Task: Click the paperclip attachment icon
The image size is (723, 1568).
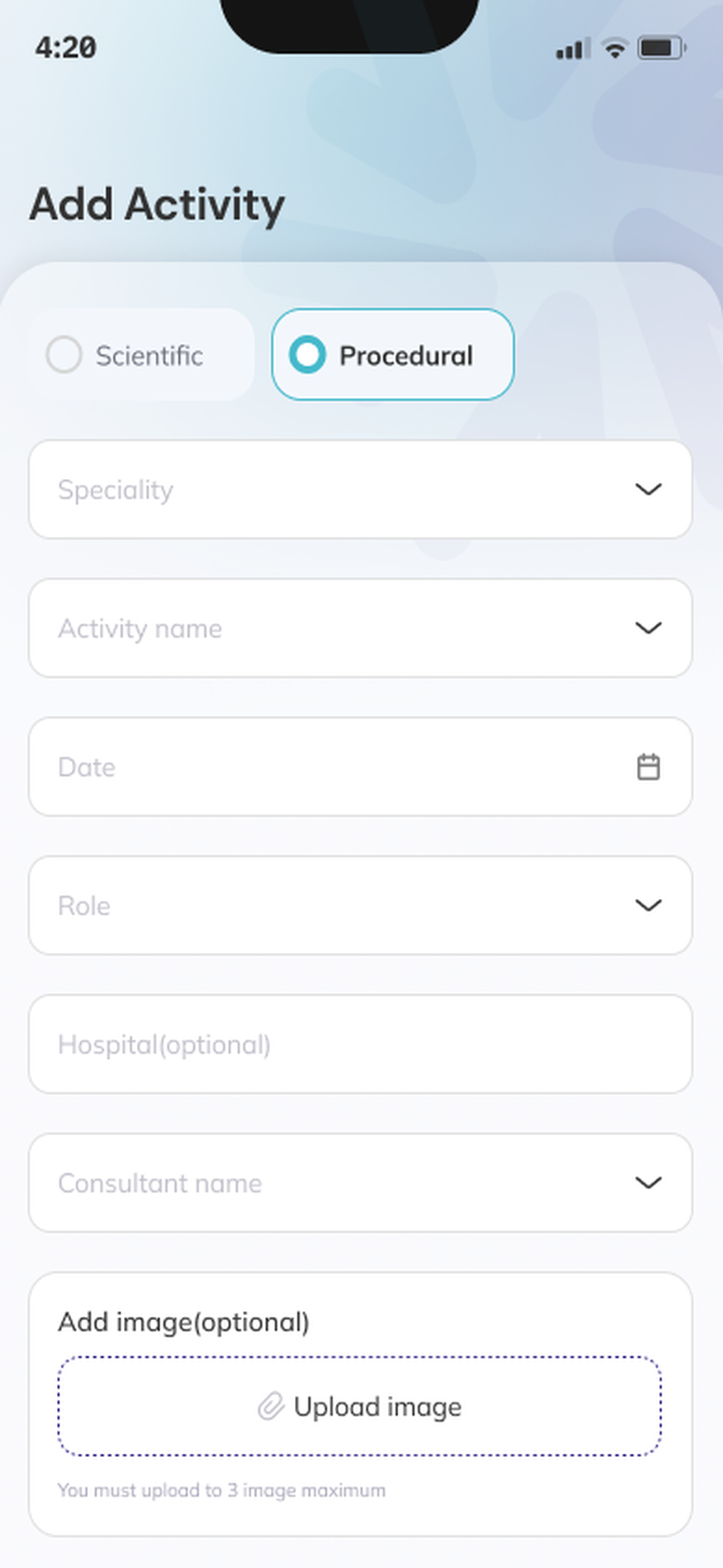Action: click(271, 1406)
